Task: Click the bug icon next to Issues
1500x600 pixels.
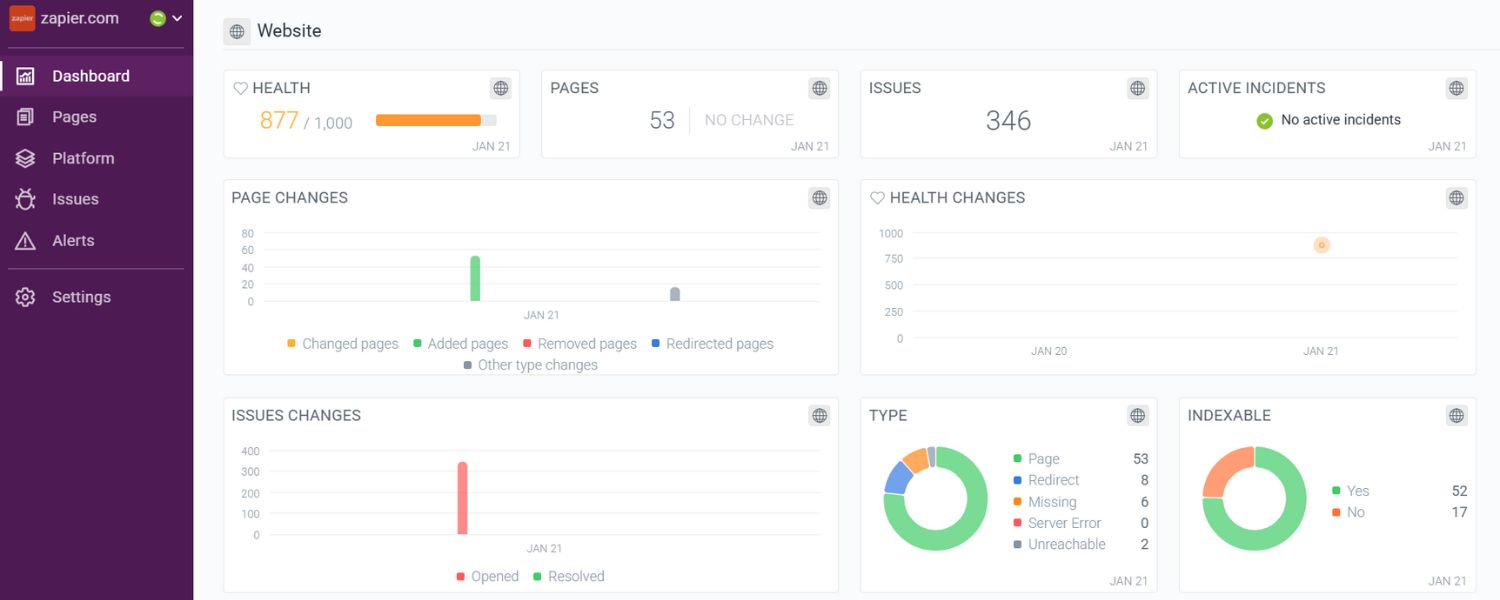Action: (x=25, y=199)
